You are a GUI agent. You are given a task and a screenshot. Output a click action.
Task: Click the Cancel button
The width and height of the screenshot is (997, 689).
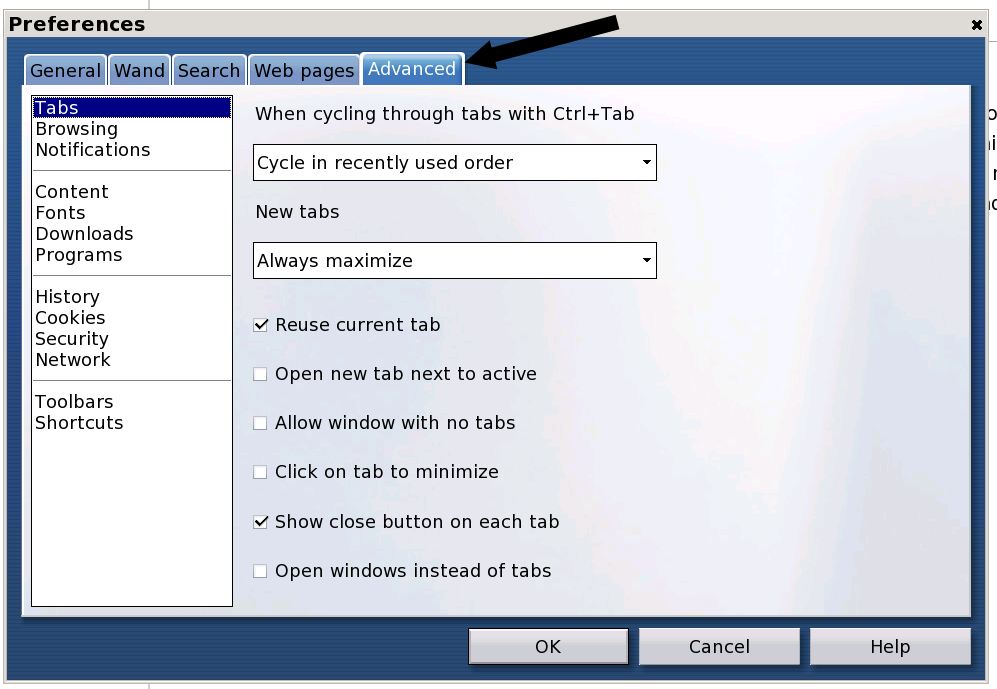719,647
